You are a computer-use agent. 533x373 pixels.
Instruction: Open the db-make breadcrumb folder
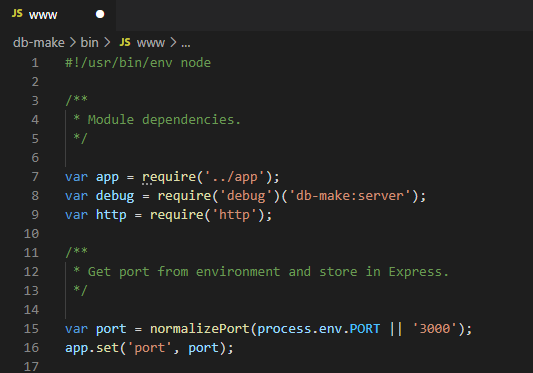click(x=38, y=43)
